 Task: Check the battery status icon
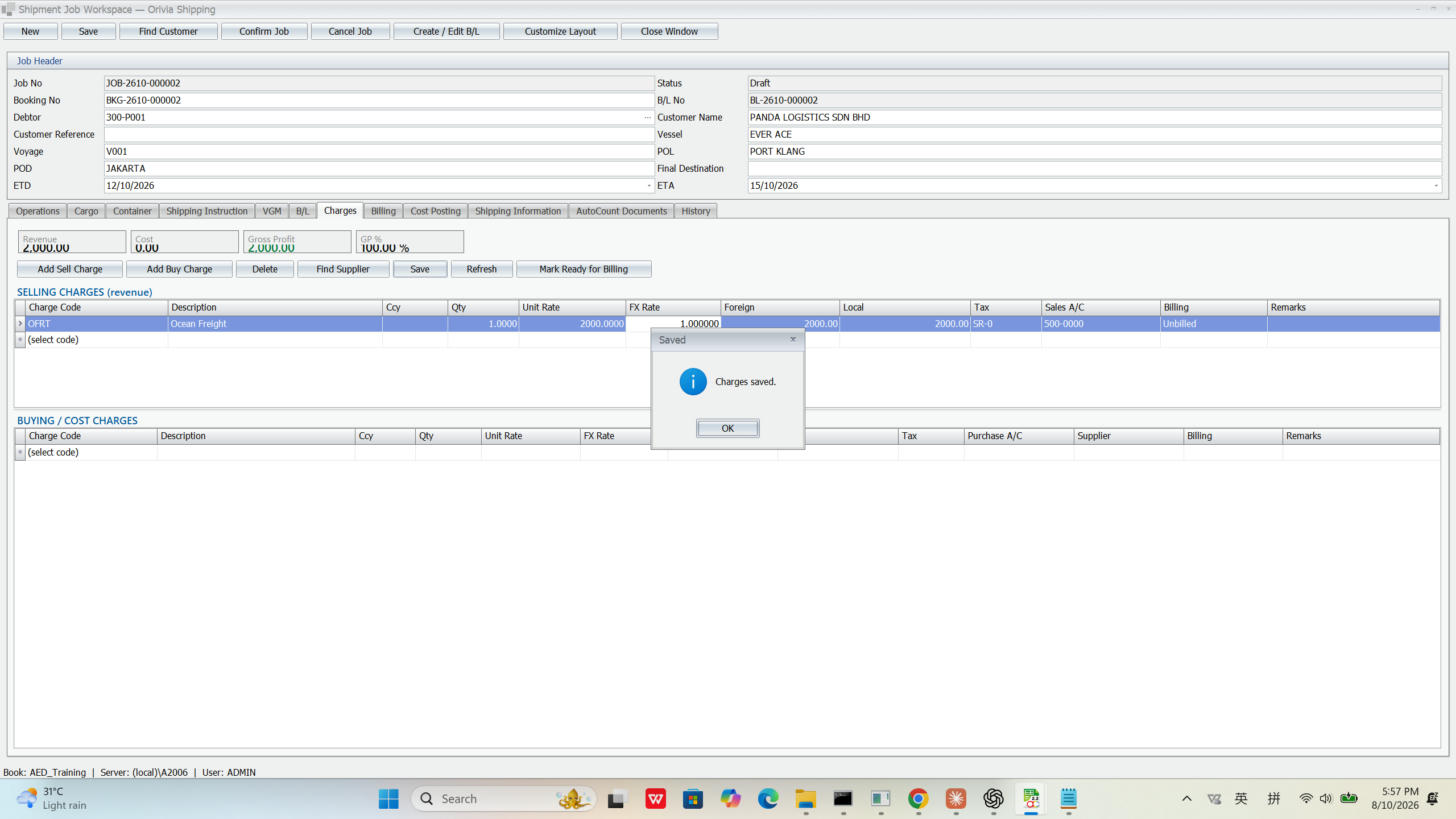point(1349,798)
